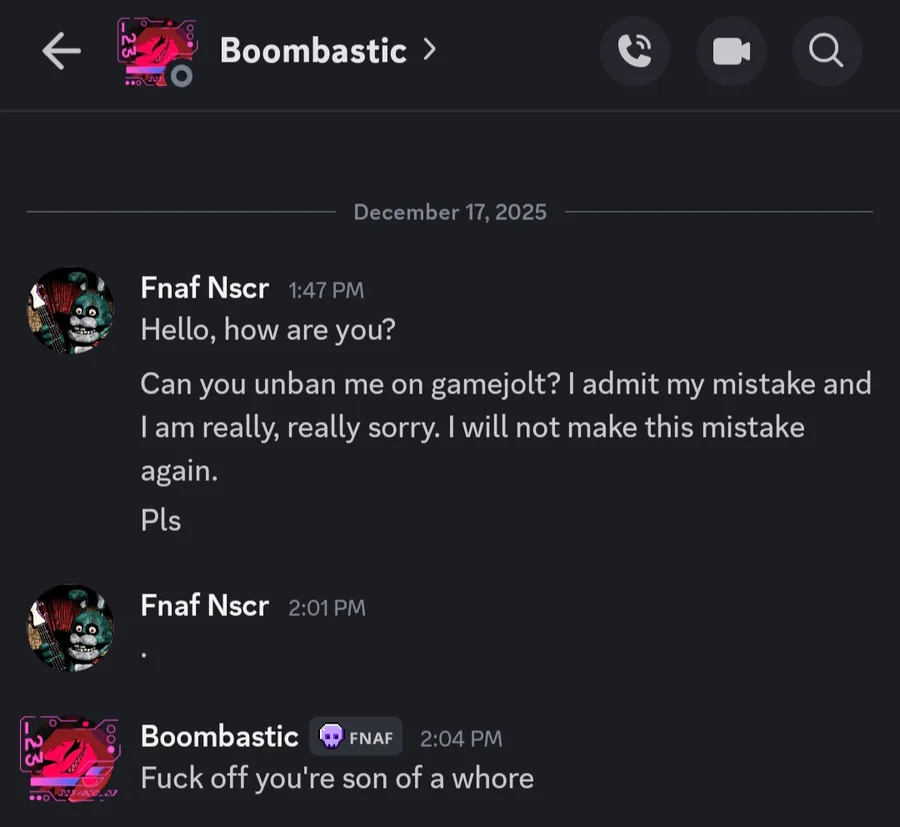
Task: Select the "Hello, how are you?" message
Action: point(268,330)
